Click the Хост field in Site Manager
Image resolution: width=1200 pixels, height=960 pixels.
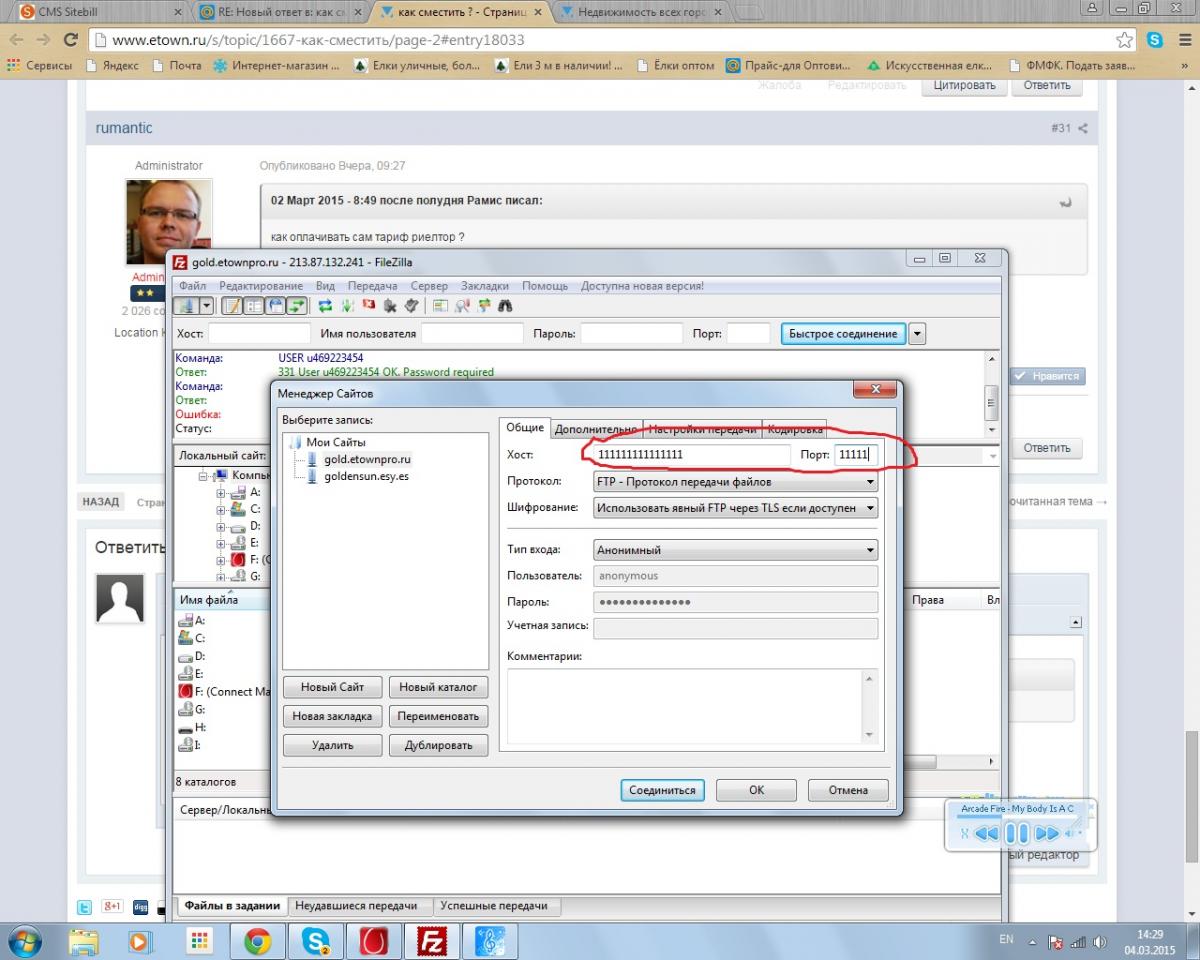pyautogui.click(x=692, y=455)
